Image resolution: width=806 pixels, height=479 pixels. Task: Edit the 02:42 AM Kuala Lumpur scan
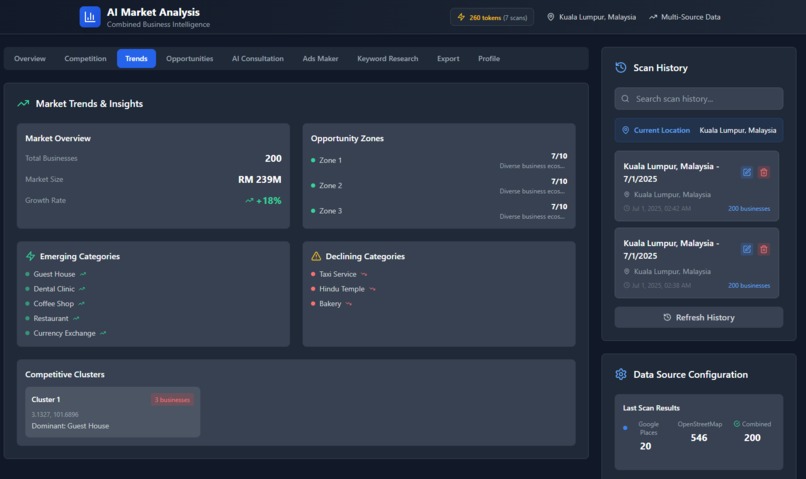[747, 172]
